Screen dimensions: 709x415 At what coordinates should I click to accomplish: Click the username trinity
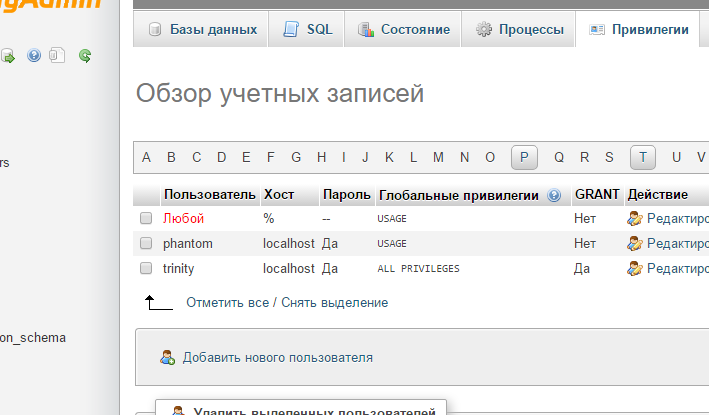point(179,269)
